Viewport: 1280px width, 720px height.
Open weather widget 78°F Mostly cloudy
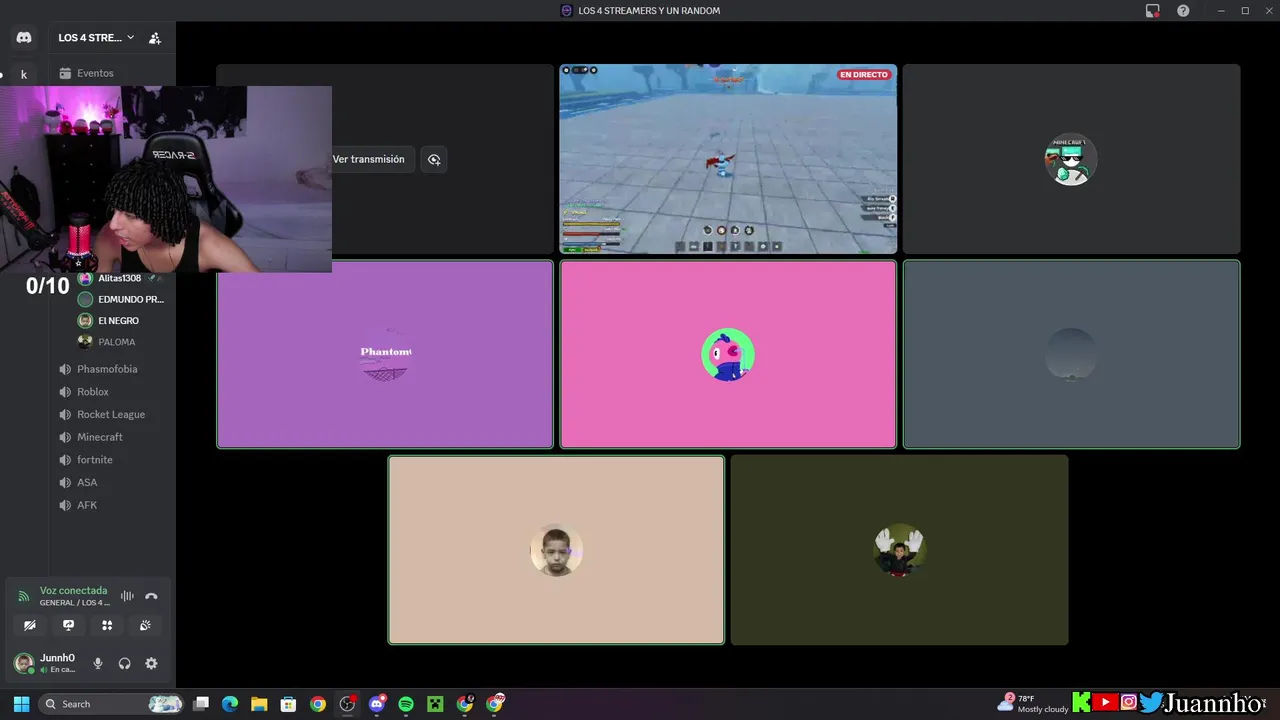(x=1033, y=704)
